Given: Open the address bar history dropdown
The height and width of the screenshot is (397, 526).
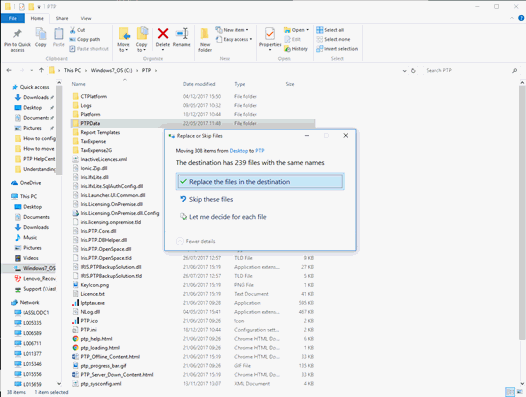Looking at the screenshot, I should pos(404,70).
